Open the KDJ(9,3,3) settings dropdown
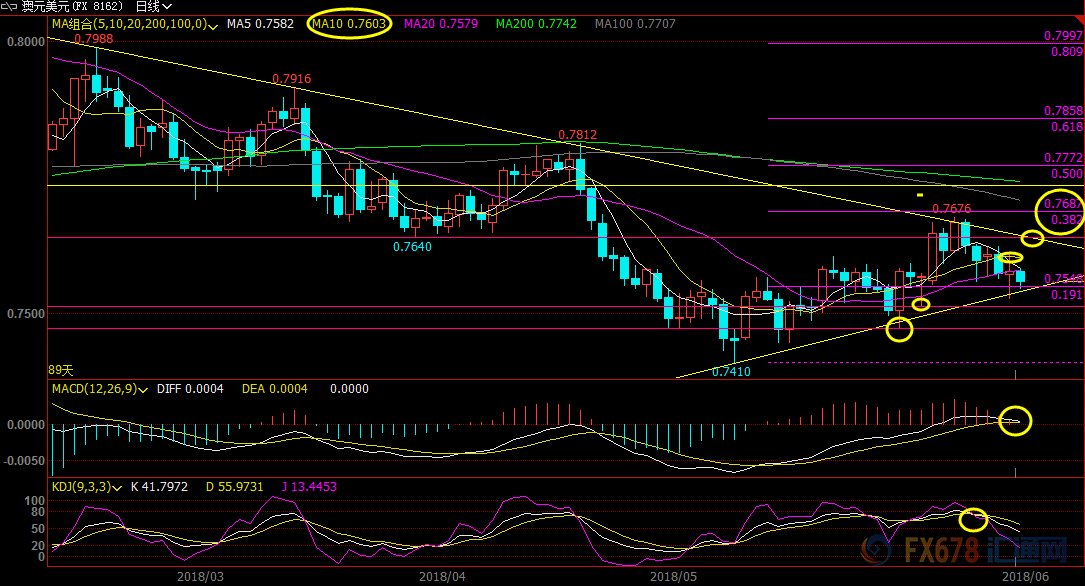 pyautogui.click(x=117, y=488)
